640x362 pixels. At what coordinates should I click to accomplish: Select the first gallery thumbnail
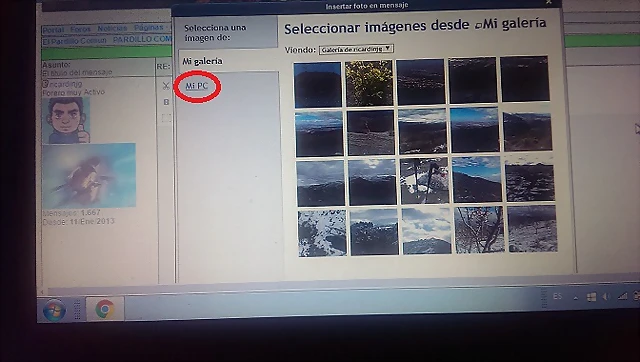coord(318,85)
